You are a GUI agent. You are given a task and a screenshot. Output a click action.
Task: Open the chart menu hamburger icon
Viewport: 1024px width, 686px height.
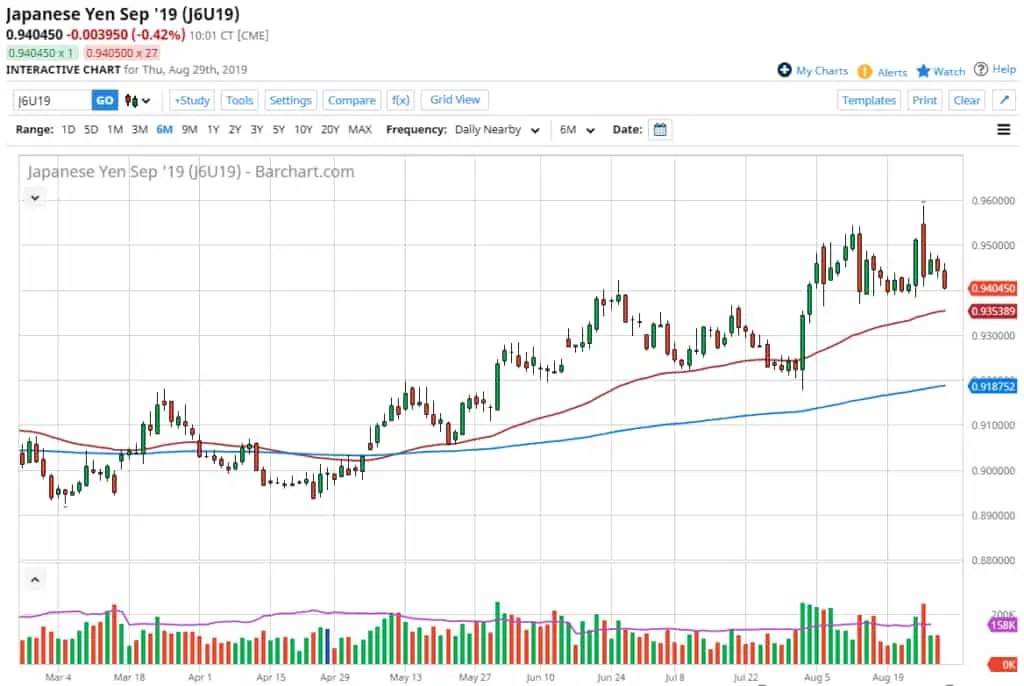point(1003,129)
